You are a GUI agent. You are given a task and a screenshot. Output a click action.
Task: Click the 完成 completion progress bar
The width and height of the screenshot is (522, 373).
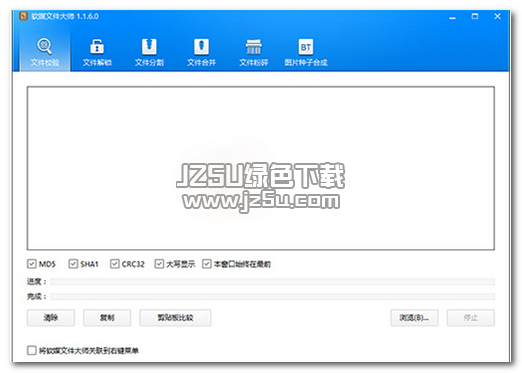(x=273, y=296)
